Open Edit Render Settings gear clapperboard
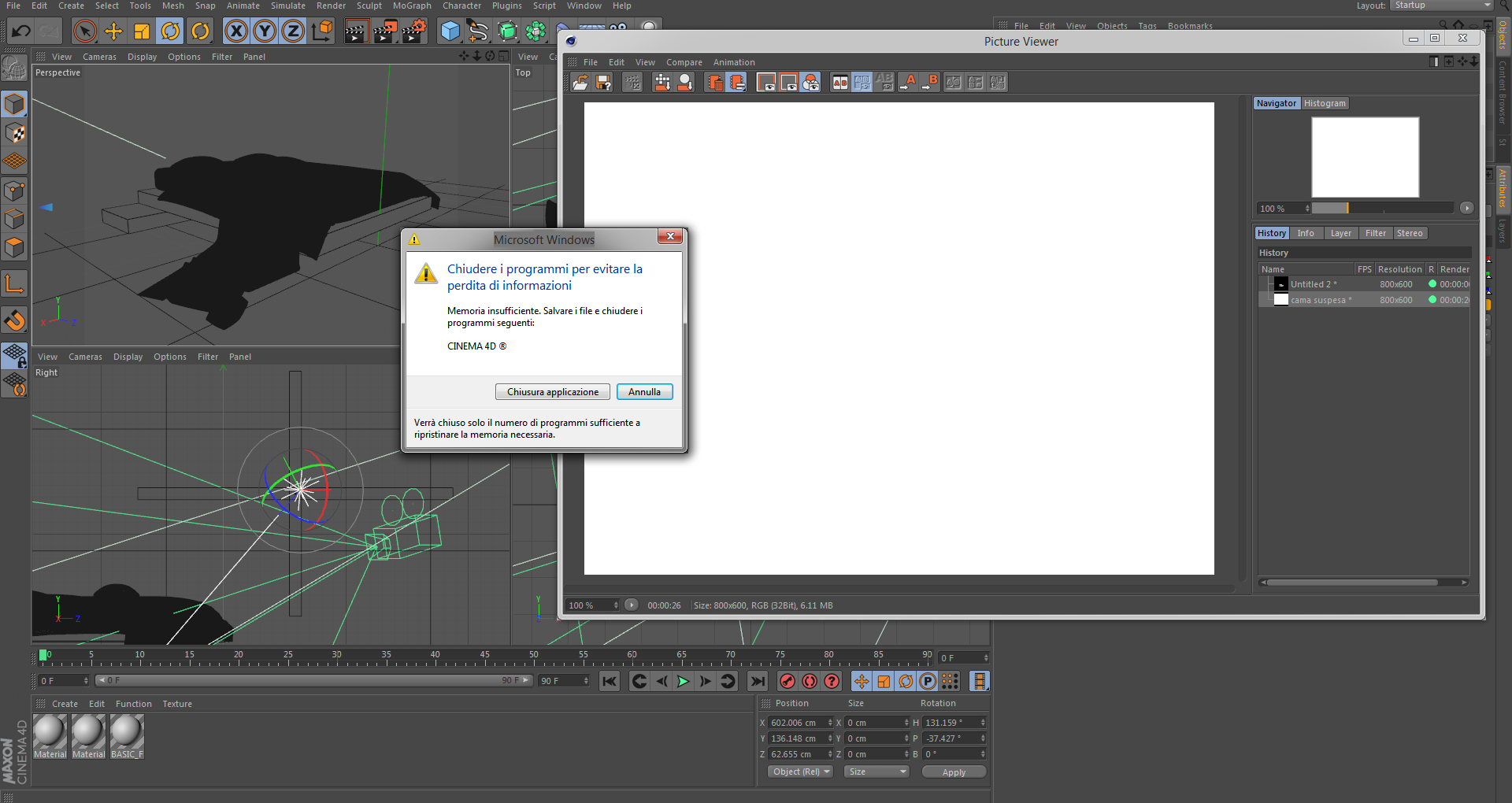This screenshot has height=803, width=1512. [414, 31]
